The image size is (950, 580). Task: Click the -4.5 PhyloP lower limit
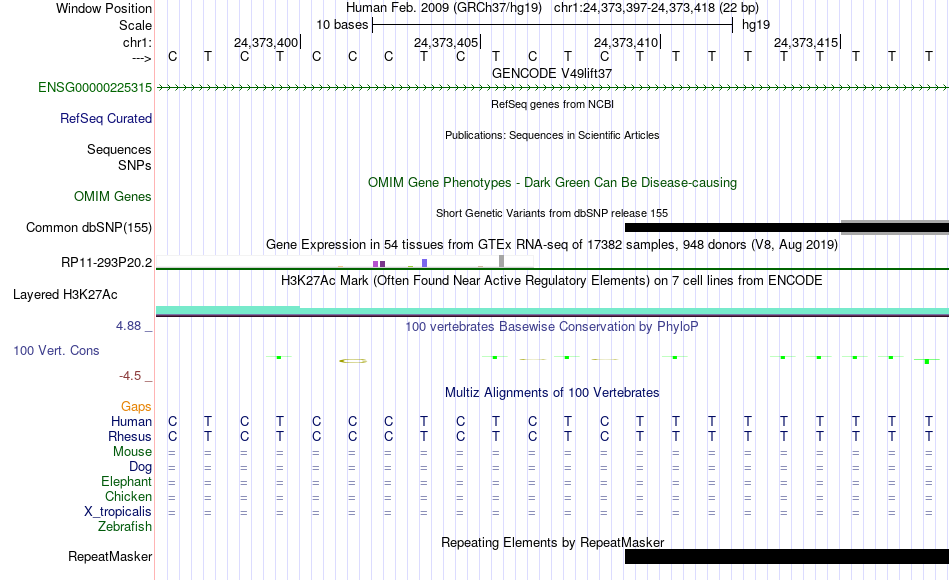[x=130, y=376]
